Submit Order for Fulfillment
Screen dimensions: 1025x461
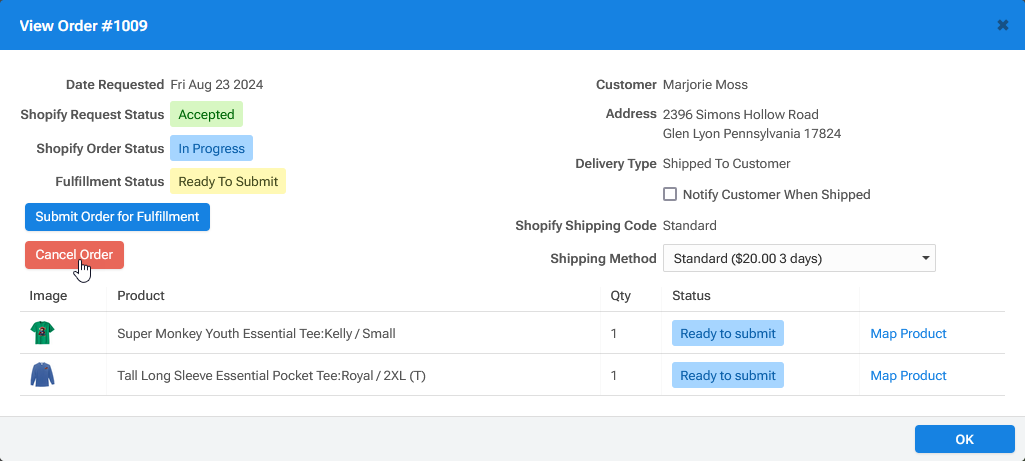pos(117,217)
